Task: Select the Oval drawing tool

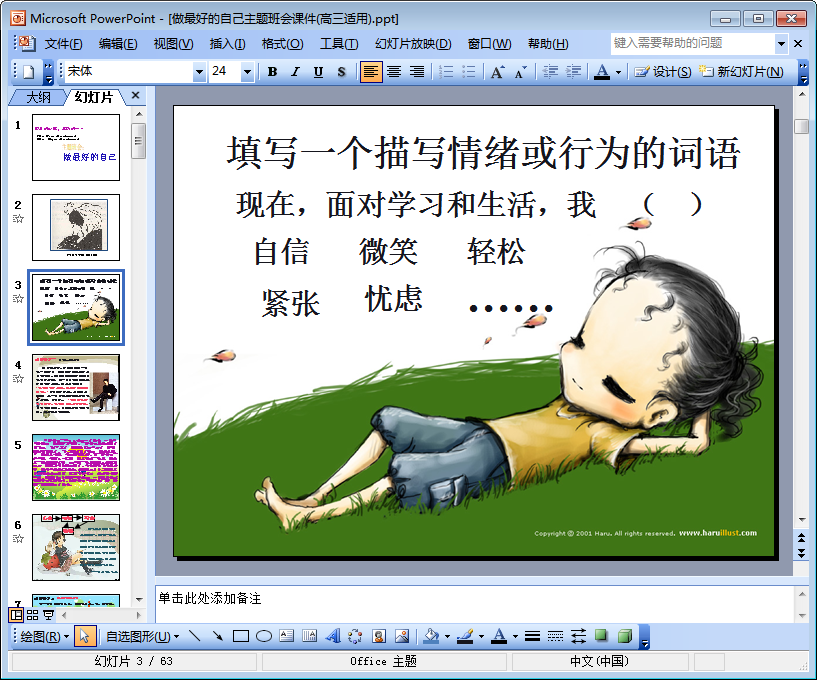Action: point(264,636)
